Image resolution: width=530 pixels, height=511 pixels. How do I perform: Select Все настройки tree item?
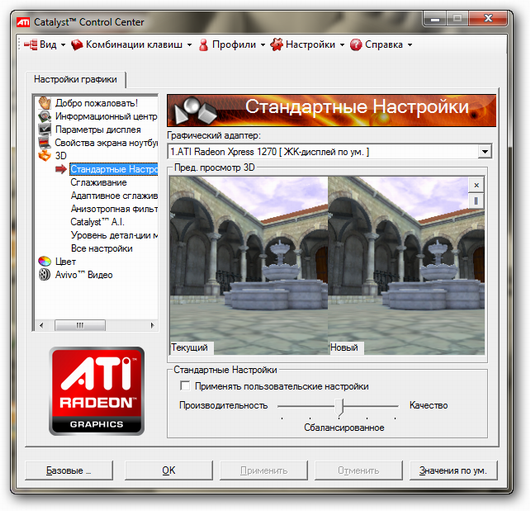(102, 248)
